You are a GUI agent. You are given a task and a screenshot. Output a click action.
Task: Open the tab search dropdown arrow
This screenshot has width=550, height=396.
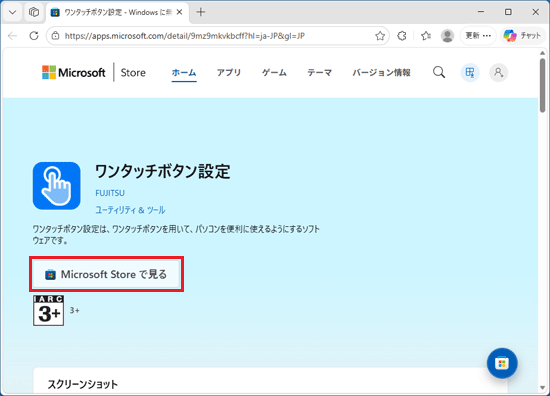coord(13,12)
